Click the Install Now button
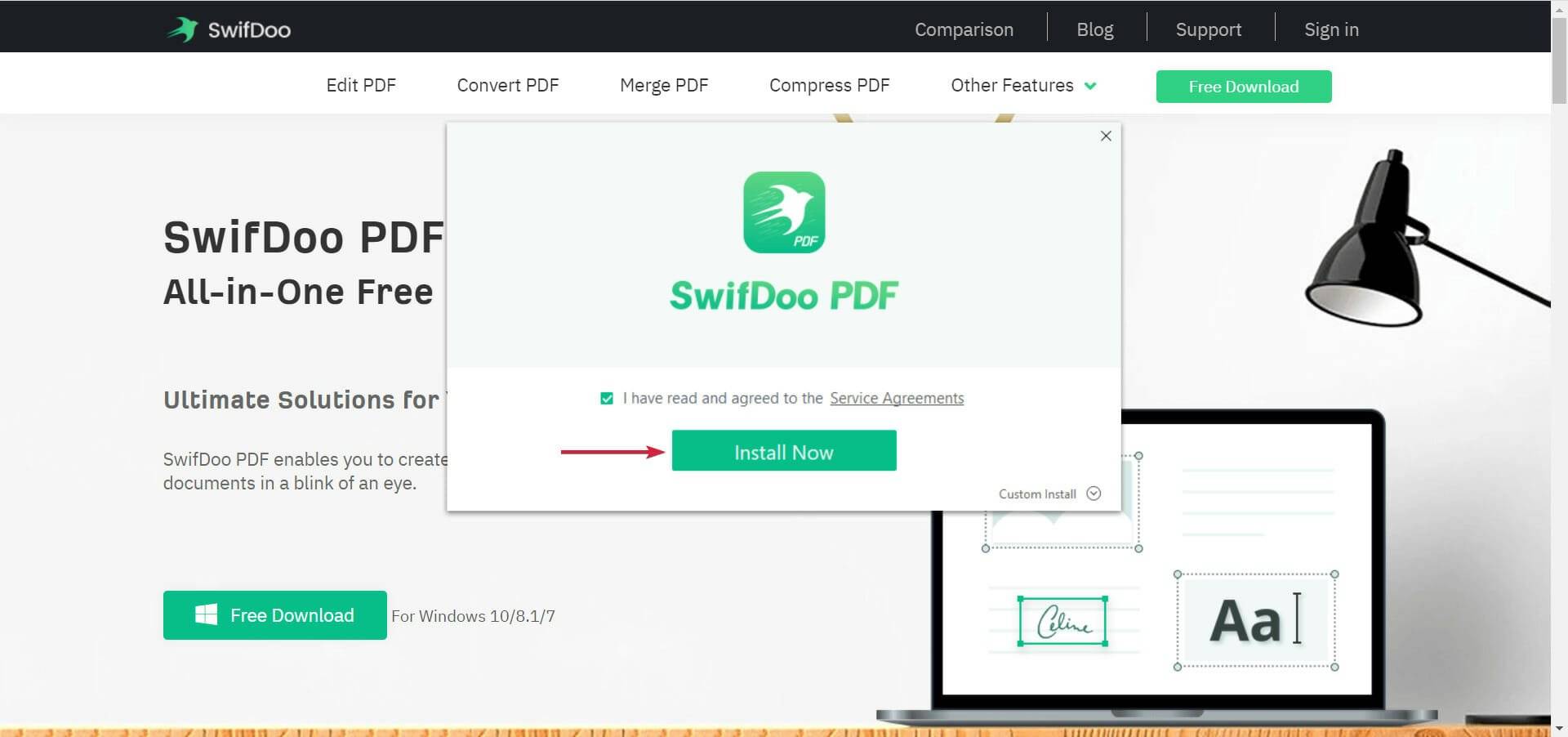The width and height of the screenshot is (1568, 737). pos(784,451)
